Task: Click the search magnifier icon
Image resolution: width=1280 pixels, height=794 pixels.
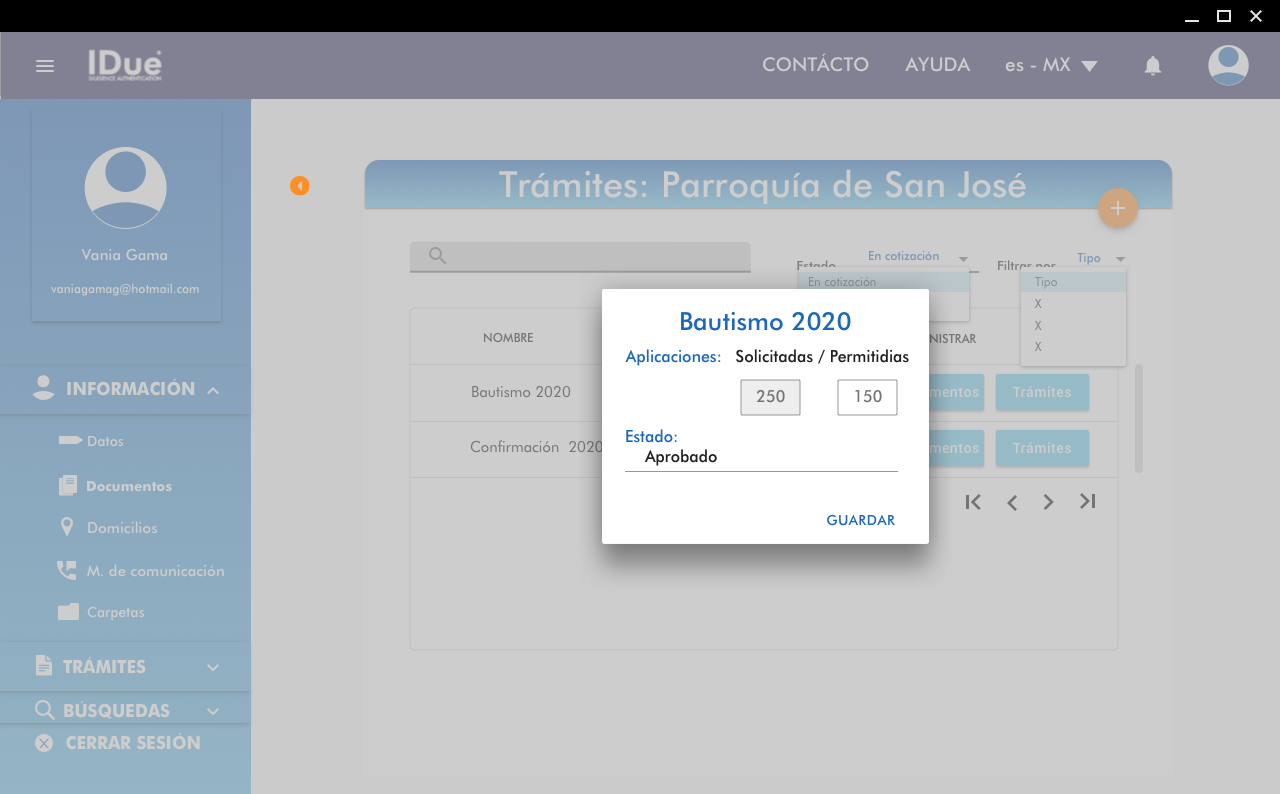Action: pos(437,256)
